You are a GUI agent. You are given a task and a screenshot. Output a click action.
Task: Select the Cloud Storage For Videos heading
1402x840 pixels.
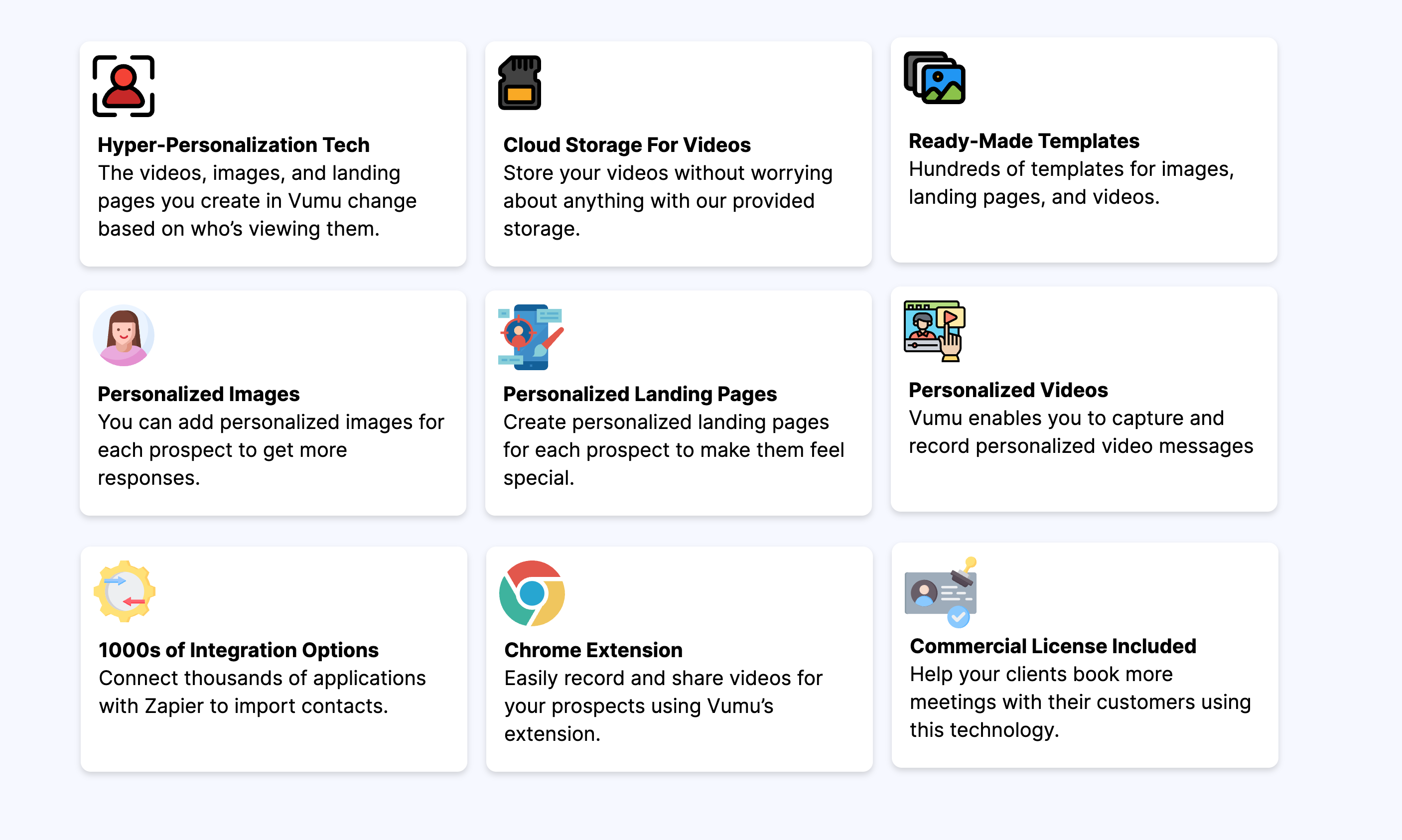(627, 145)
